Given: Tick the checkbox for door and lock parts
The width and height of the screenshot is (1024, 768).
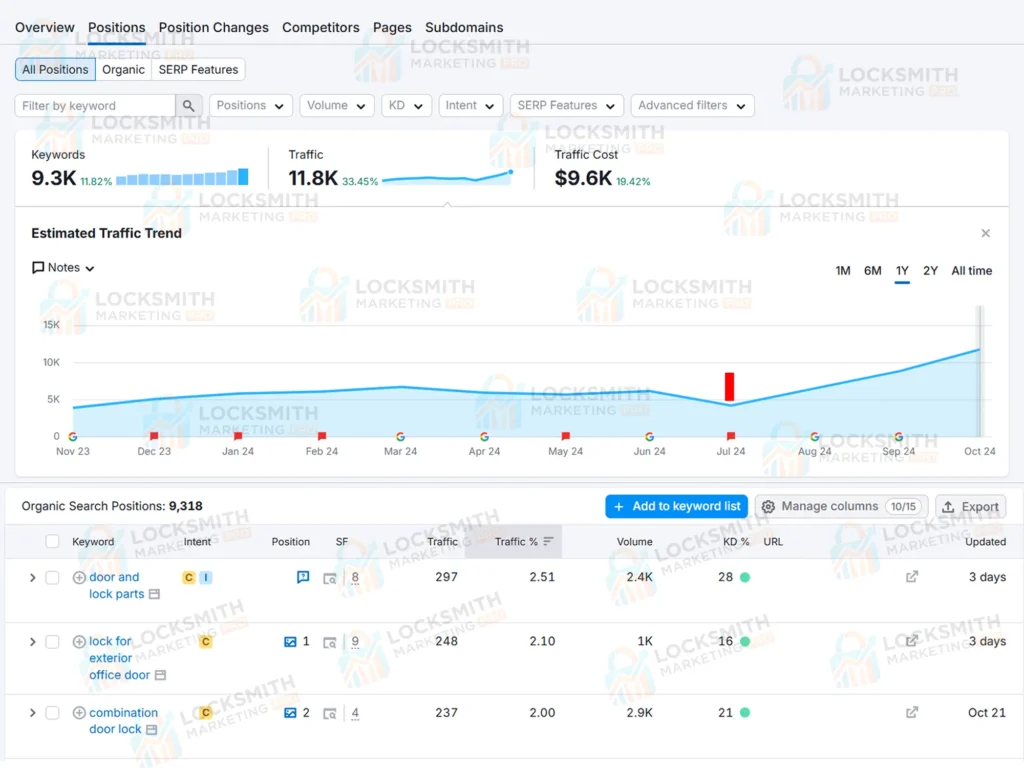Looking at the screenshot, I should (x=52, y=577).
